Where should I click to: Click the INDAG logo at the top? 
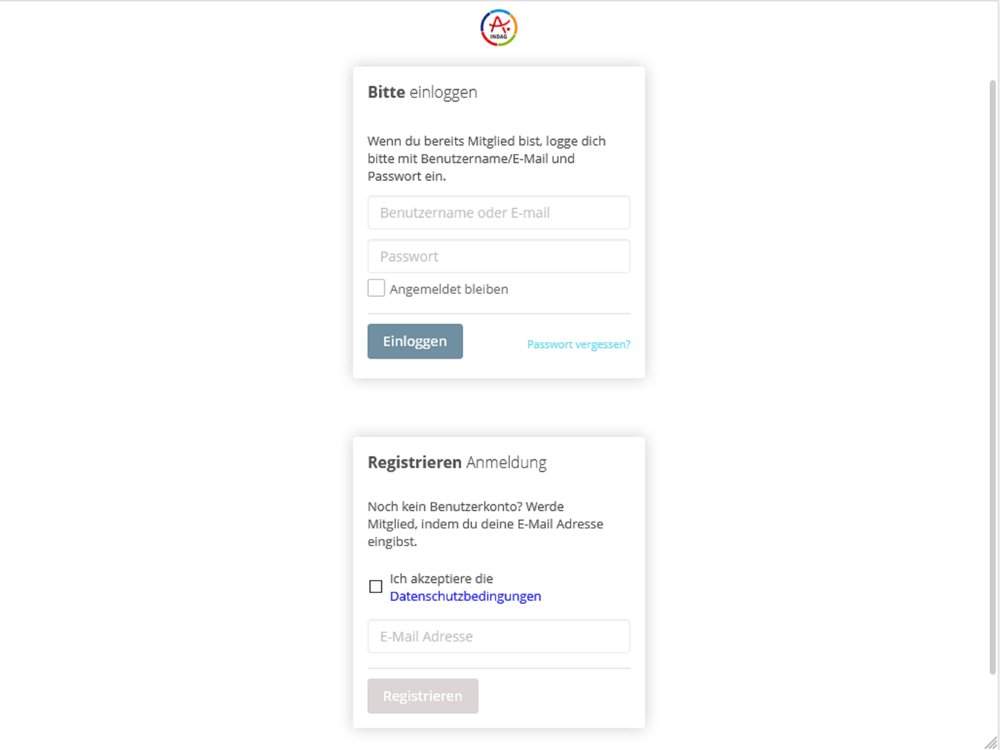pyautogui.click(x=499, y=27)
